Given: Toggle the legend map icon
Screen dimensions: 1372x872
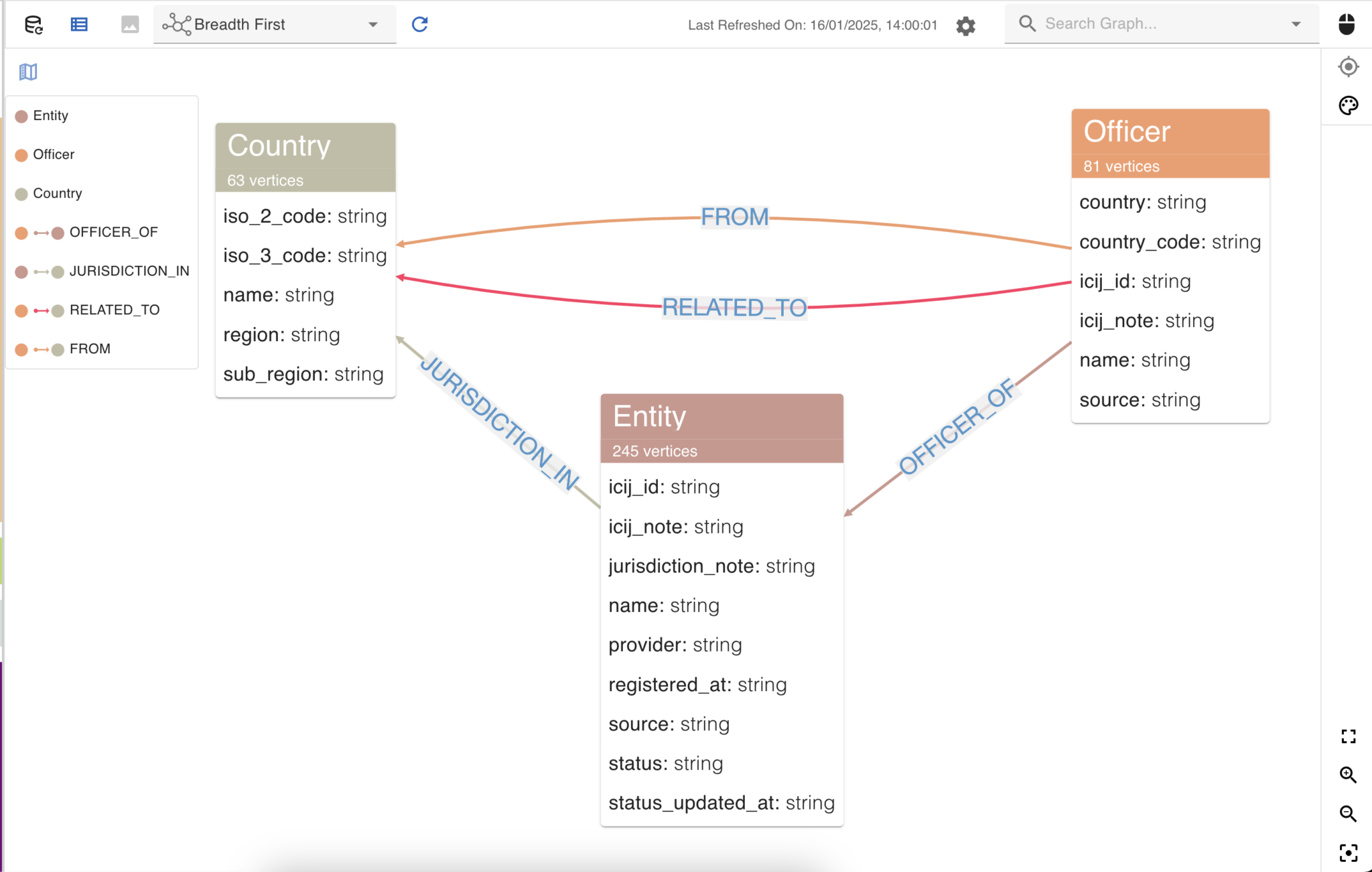Looking at the screenshot, I should pos(27,71).
